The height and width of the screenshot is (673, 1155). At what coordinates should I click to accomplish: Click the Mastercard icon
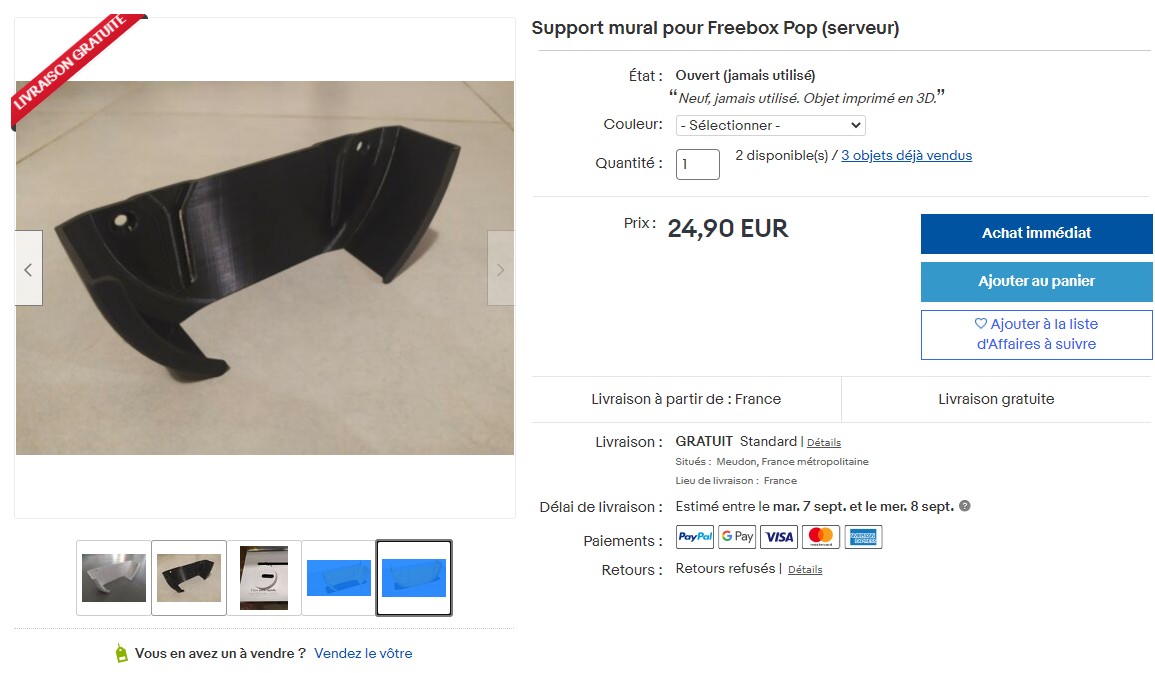tap(821, 537)
